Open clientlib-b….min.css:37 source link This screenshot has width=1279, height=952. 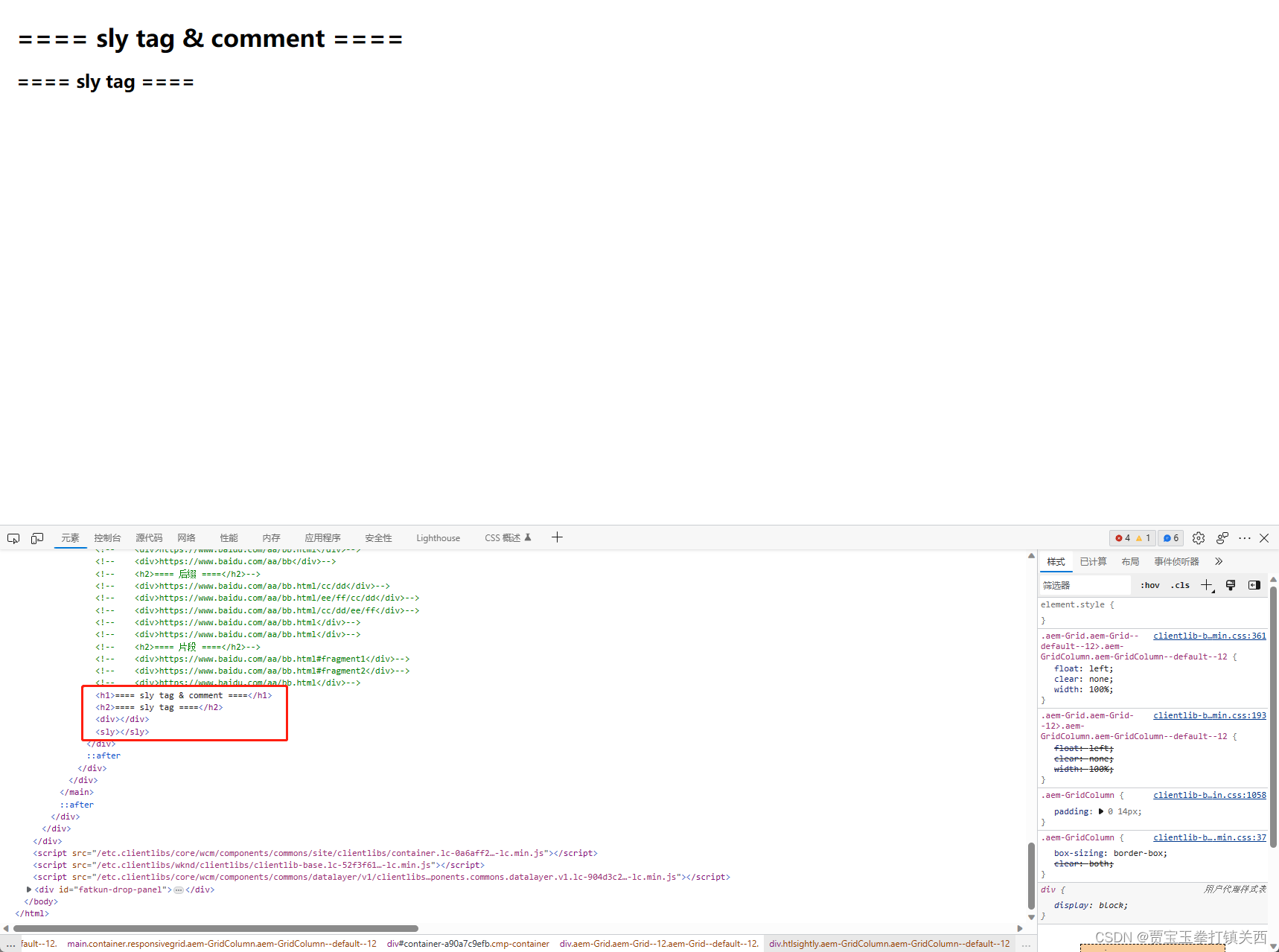[x=1210, y=838]
